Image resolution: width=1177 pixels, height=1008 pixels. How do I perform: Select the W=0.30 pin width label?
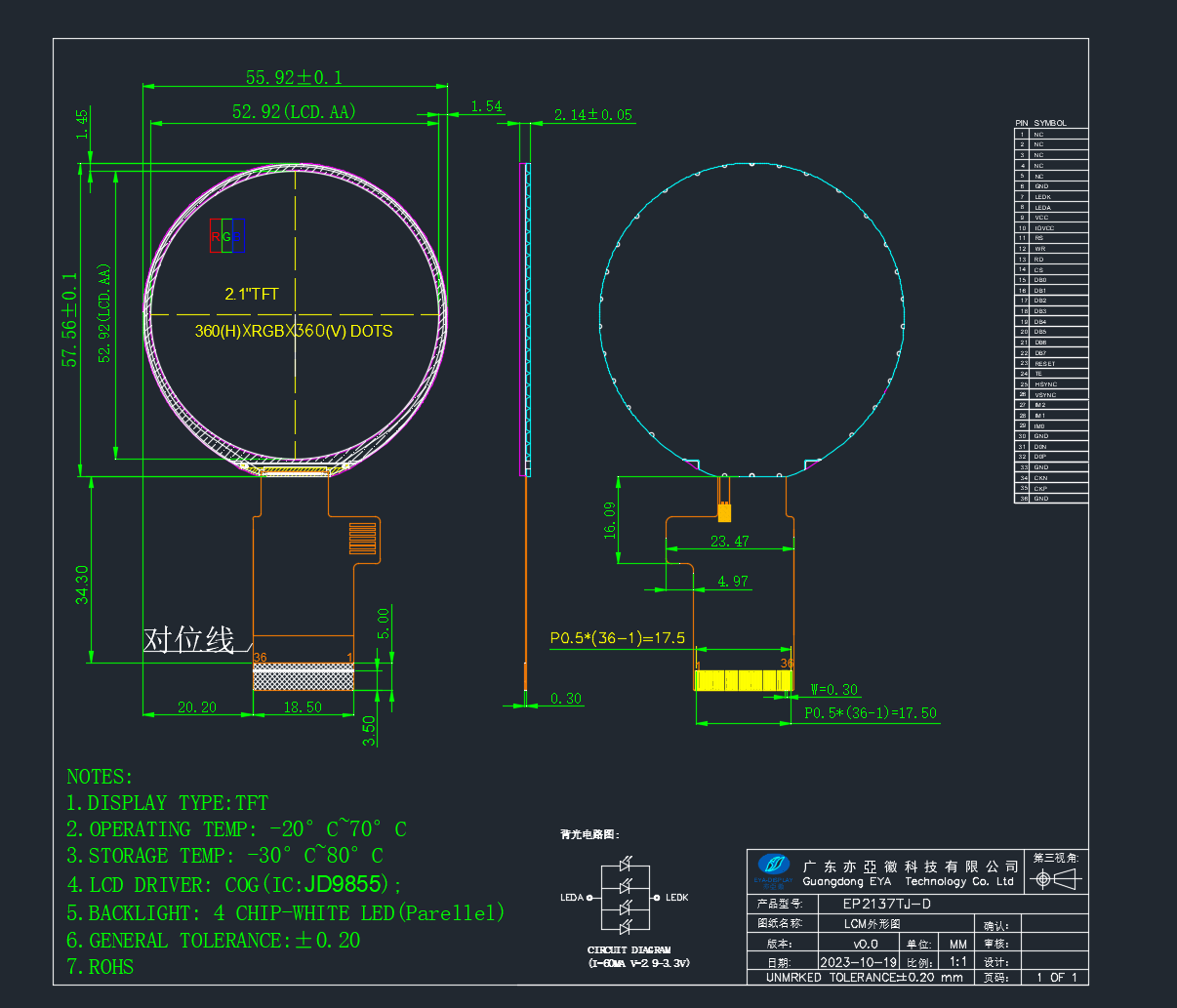[x=834, y=690]
